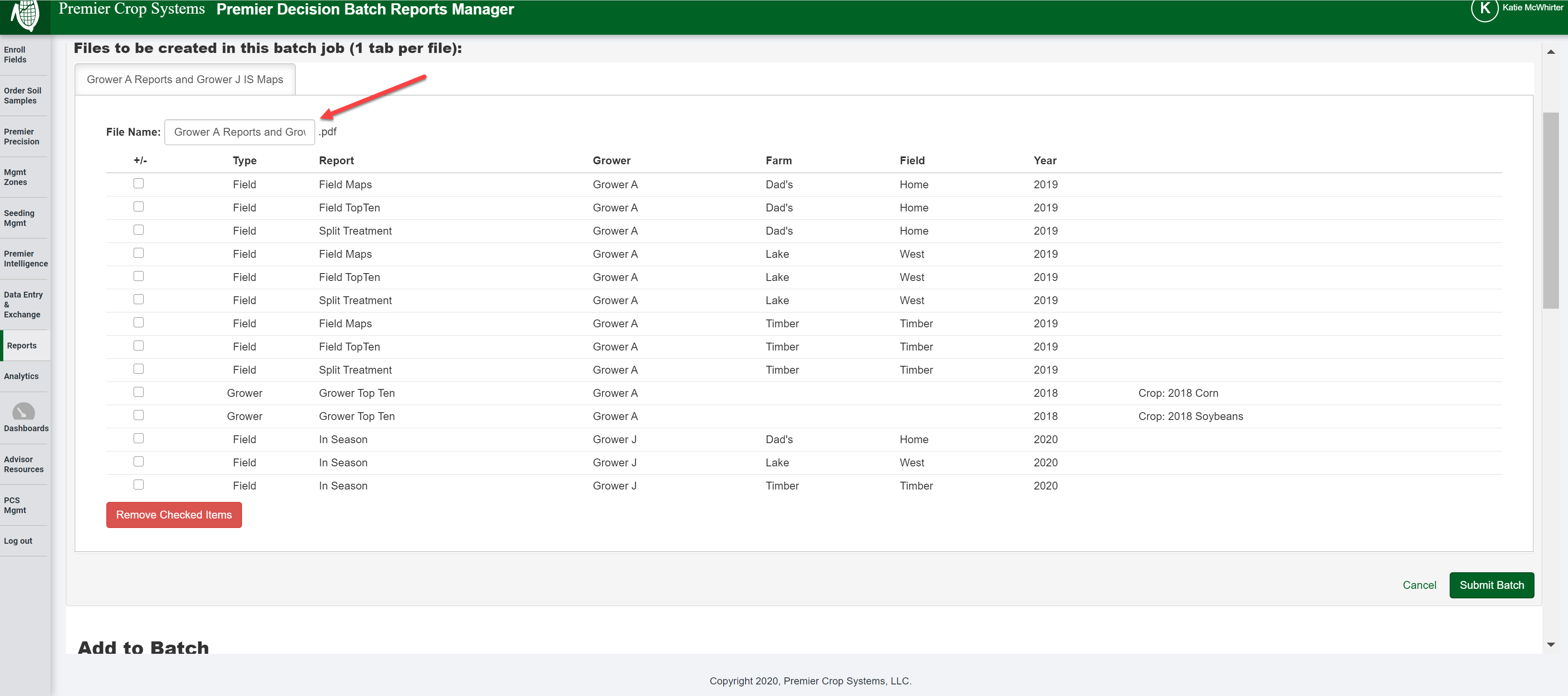Click Cancel near Submit Batch
The image size is (1568, 696).
(x=1419, y=585)
